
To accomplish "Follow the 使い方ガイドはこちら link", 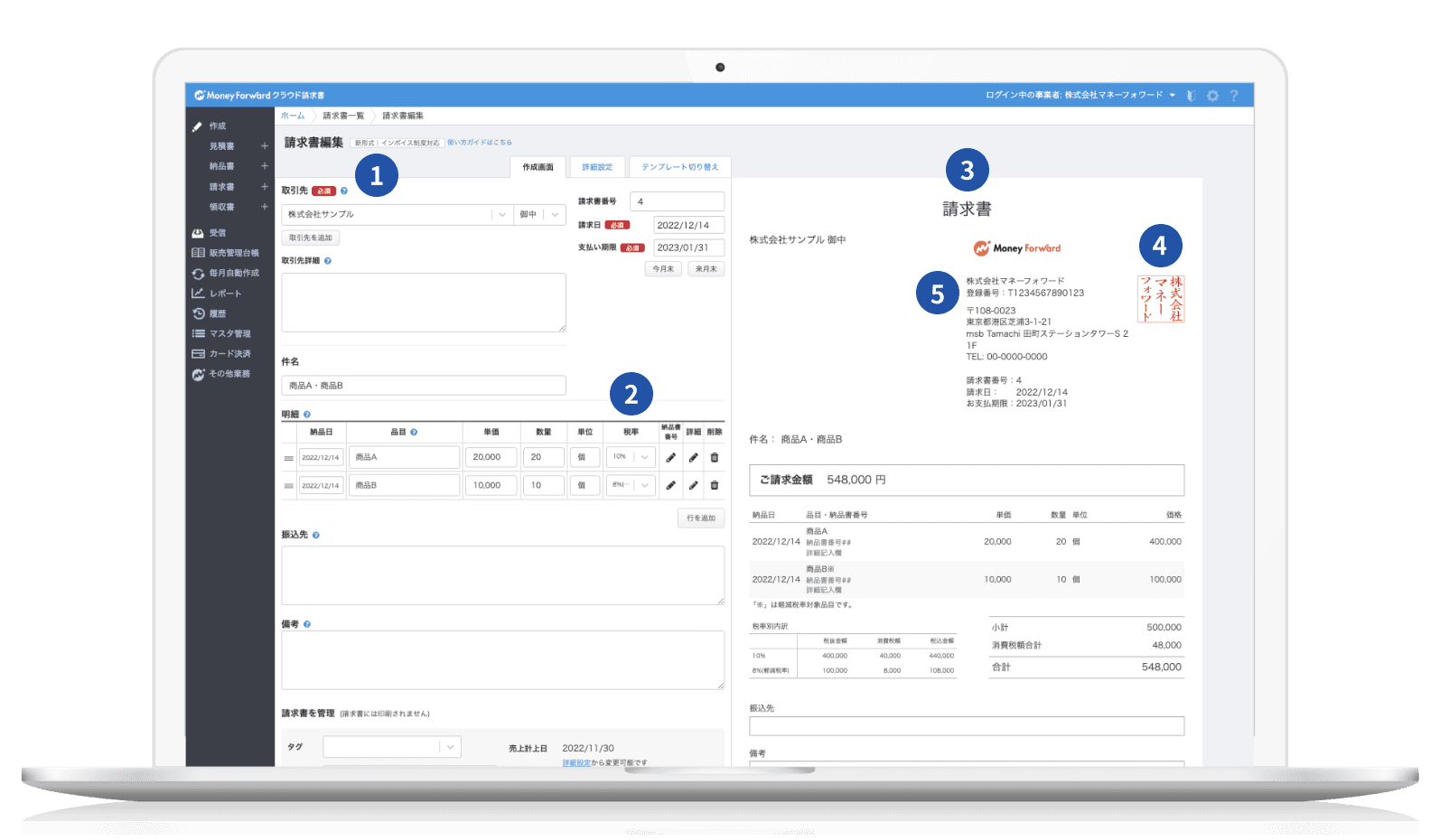I will pos(480,143).
